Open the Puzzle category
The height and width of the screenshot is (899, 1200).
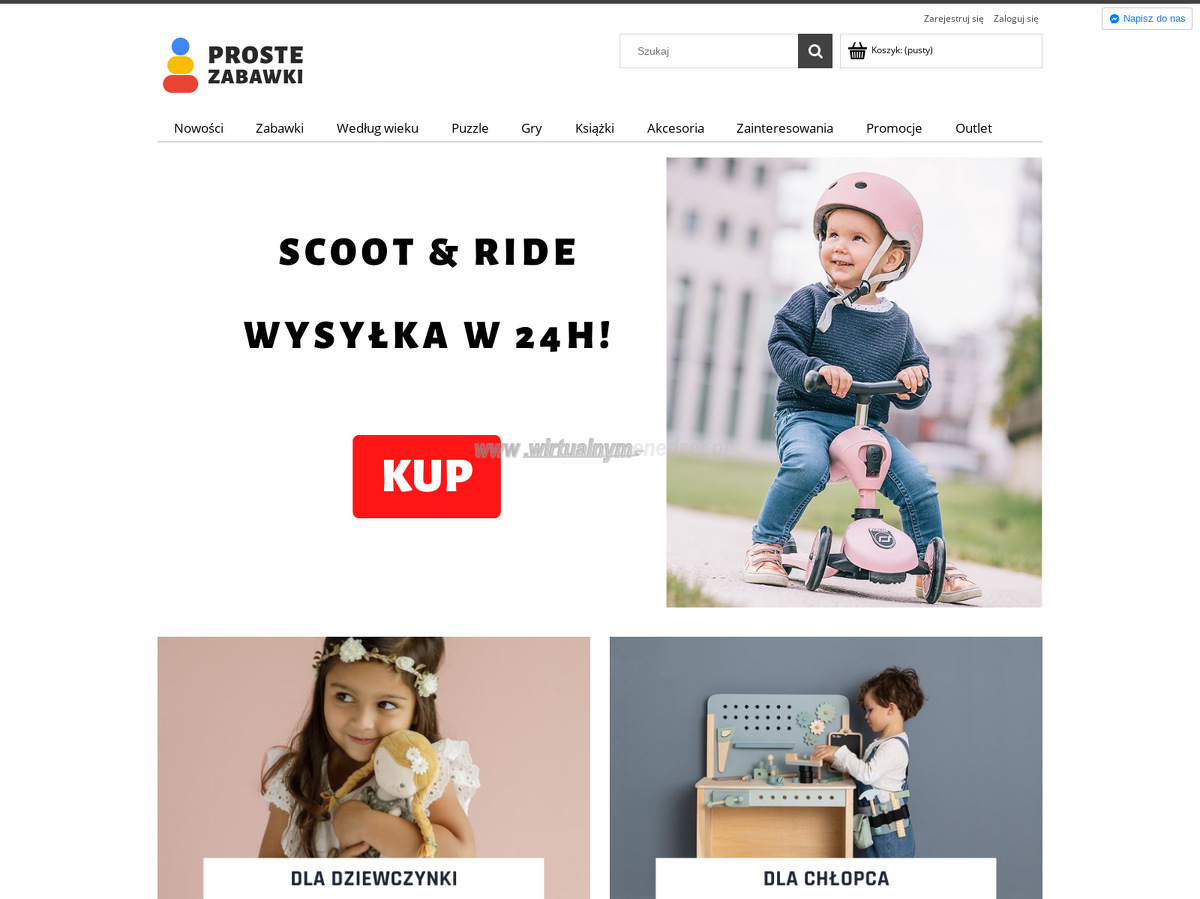coord(470,128)
